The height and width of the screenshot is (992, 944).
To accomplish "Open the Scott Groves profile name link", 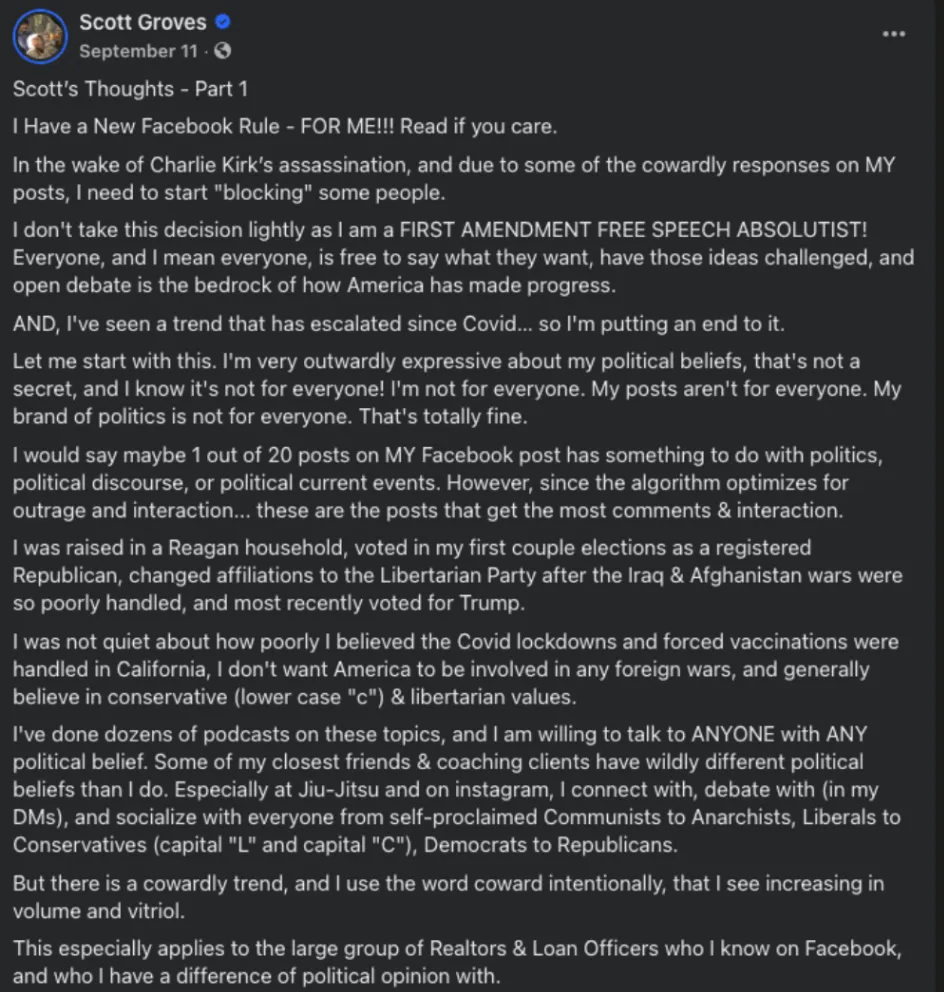I will [x=142, y=22].
